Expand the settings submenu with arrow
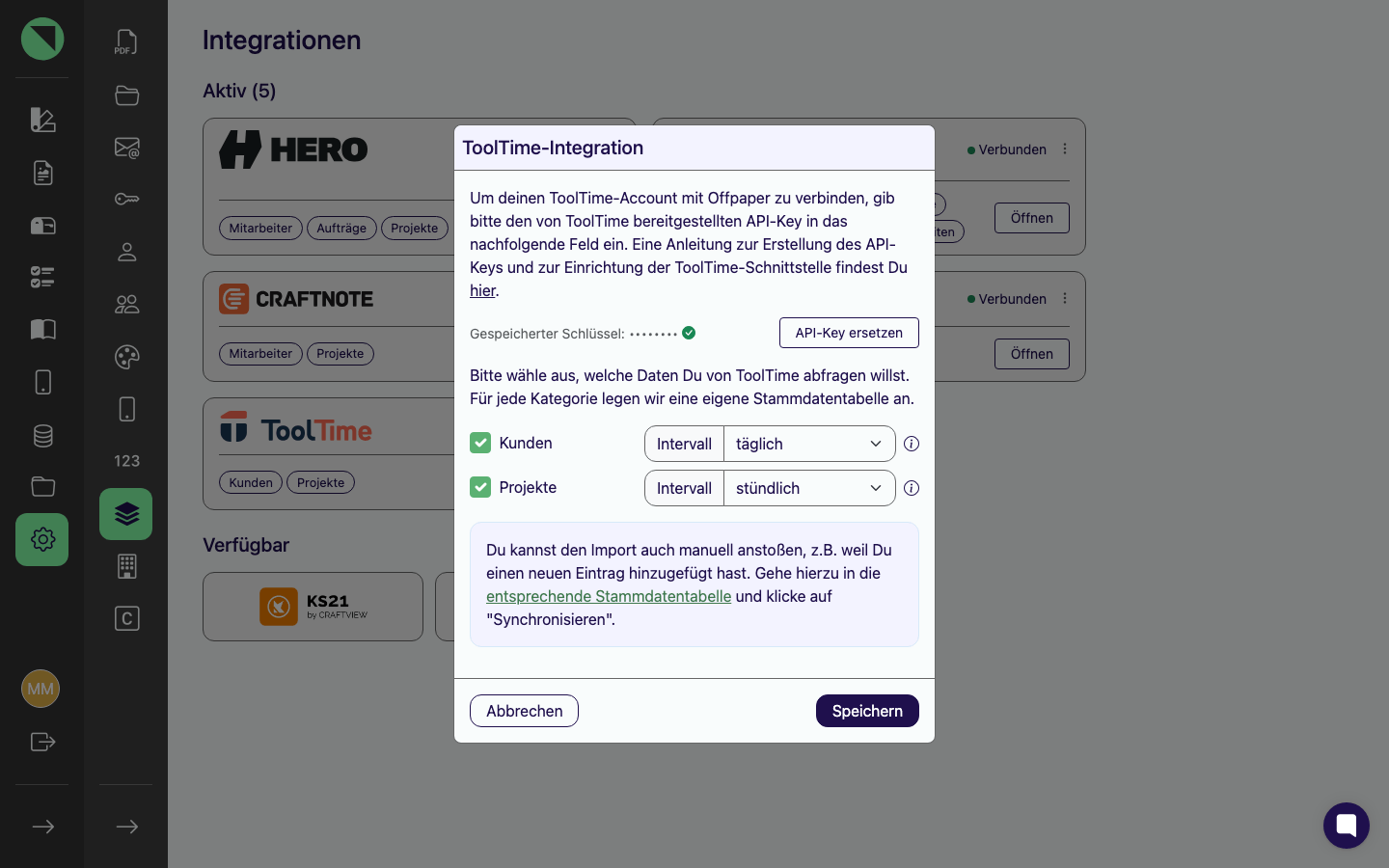 [126, 827]
